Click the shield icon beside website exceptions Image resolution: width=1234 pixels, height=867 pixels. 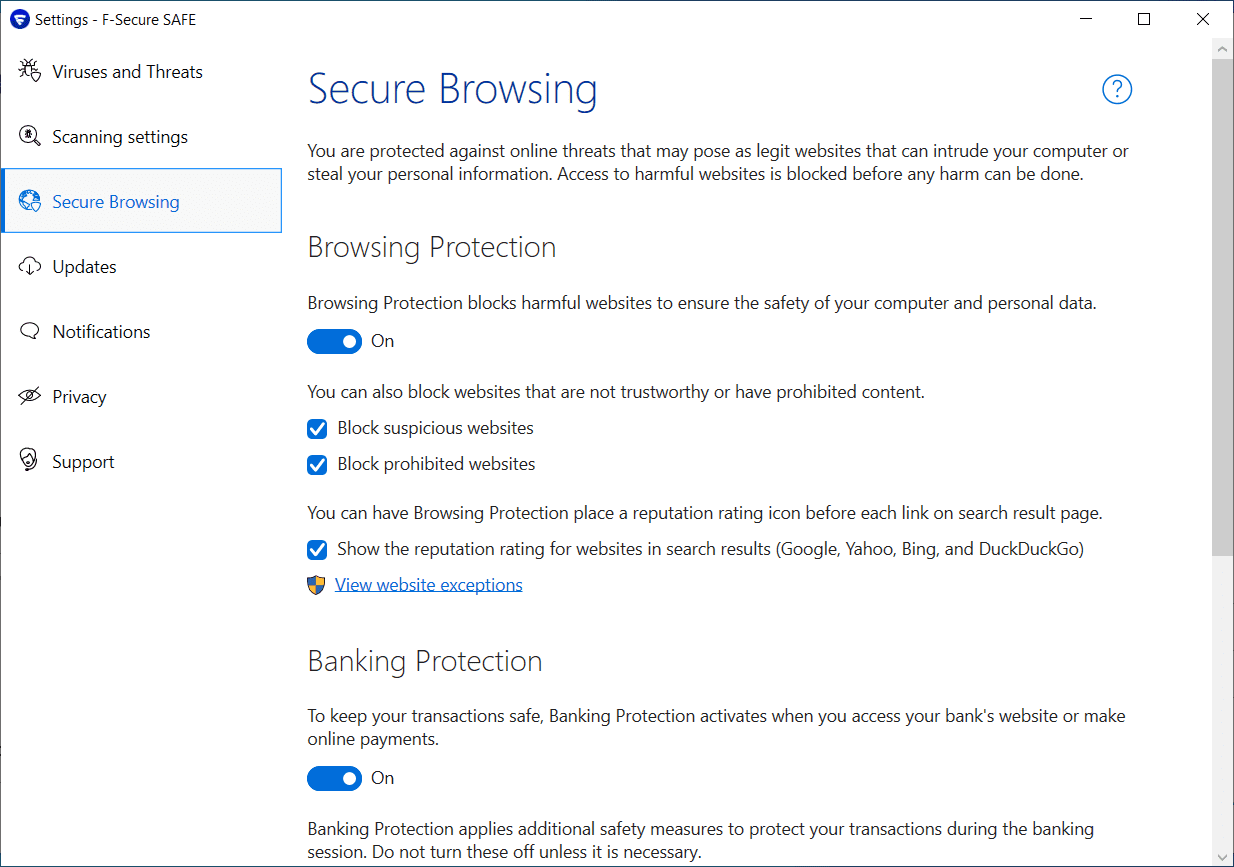[316, 585]
